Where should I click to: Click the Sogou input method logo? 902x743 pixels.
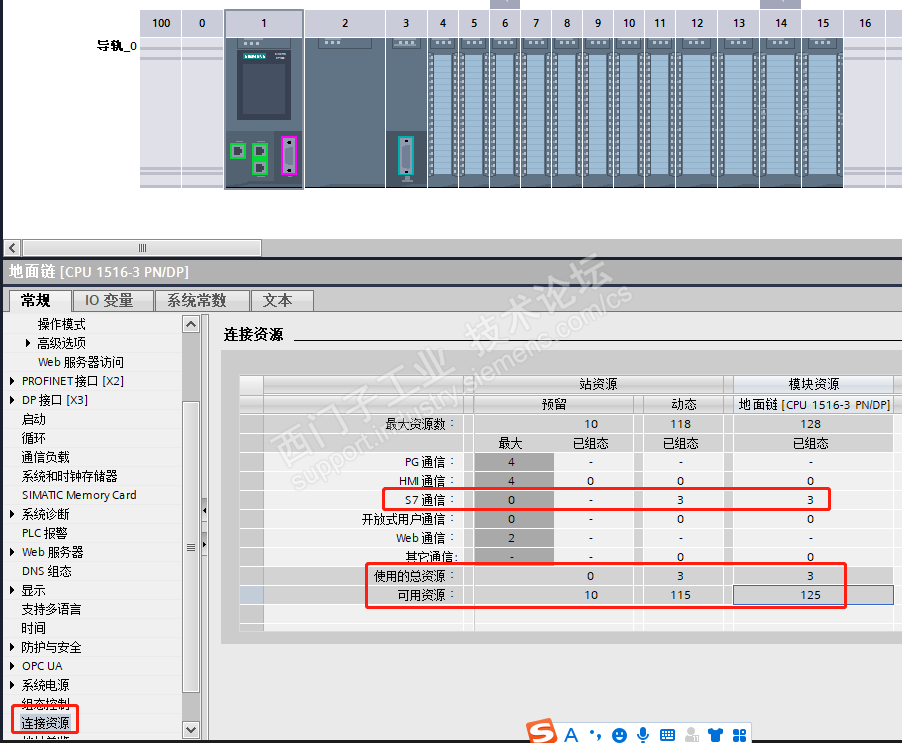pyautogui.click(x=541, y=731)
